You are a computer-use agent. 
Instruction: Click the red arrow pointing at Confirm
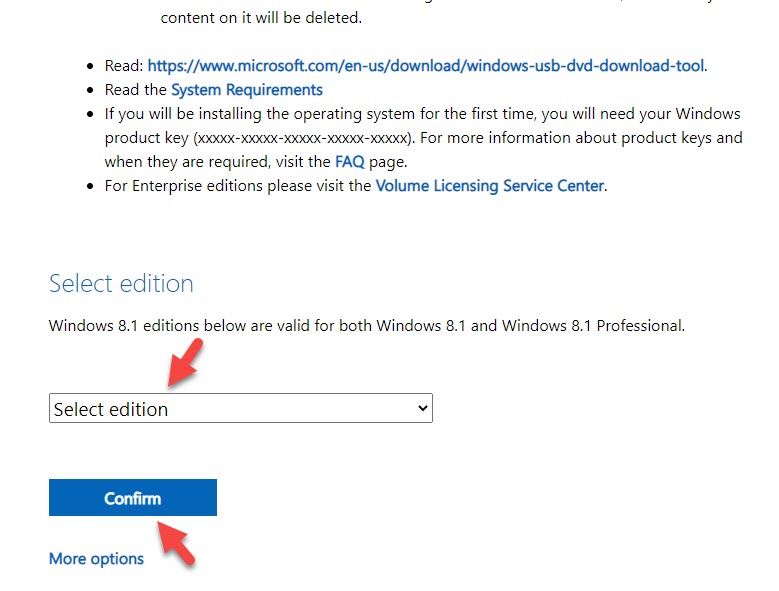pyautogui.click(x=174, y=540)
